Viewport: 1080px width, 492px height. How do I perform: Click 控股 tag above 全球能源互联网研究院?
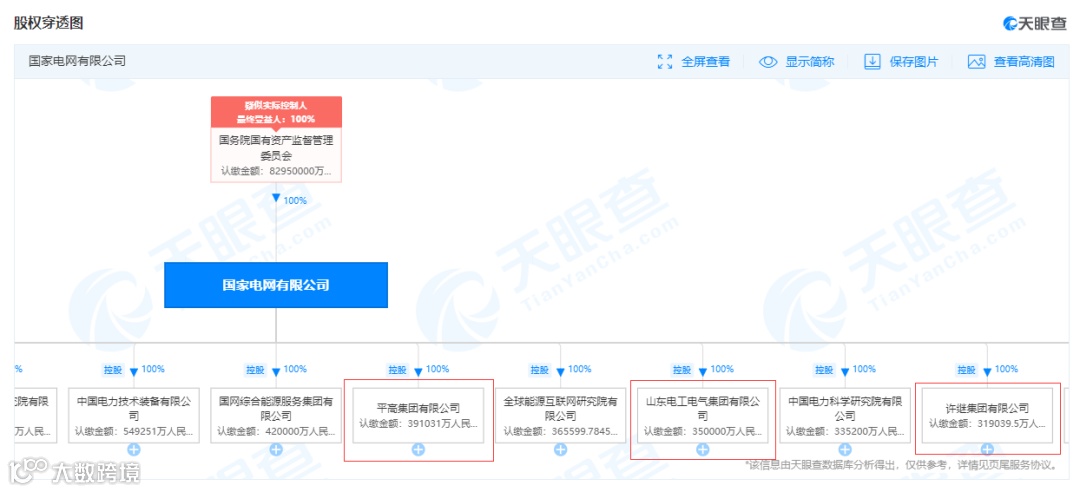click(540, 370)
